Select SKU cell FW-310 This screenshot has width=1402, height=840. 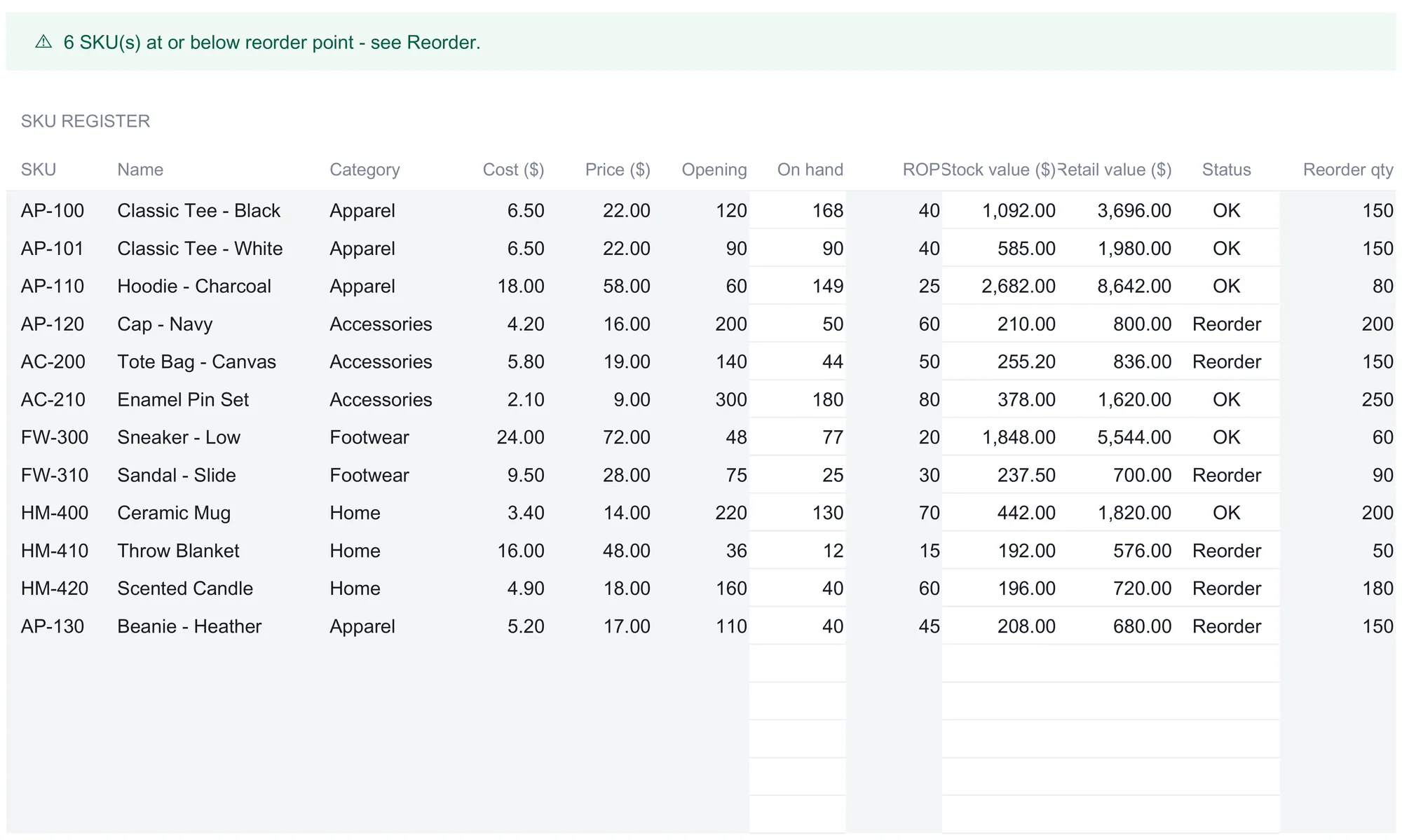tap(55, 475)
